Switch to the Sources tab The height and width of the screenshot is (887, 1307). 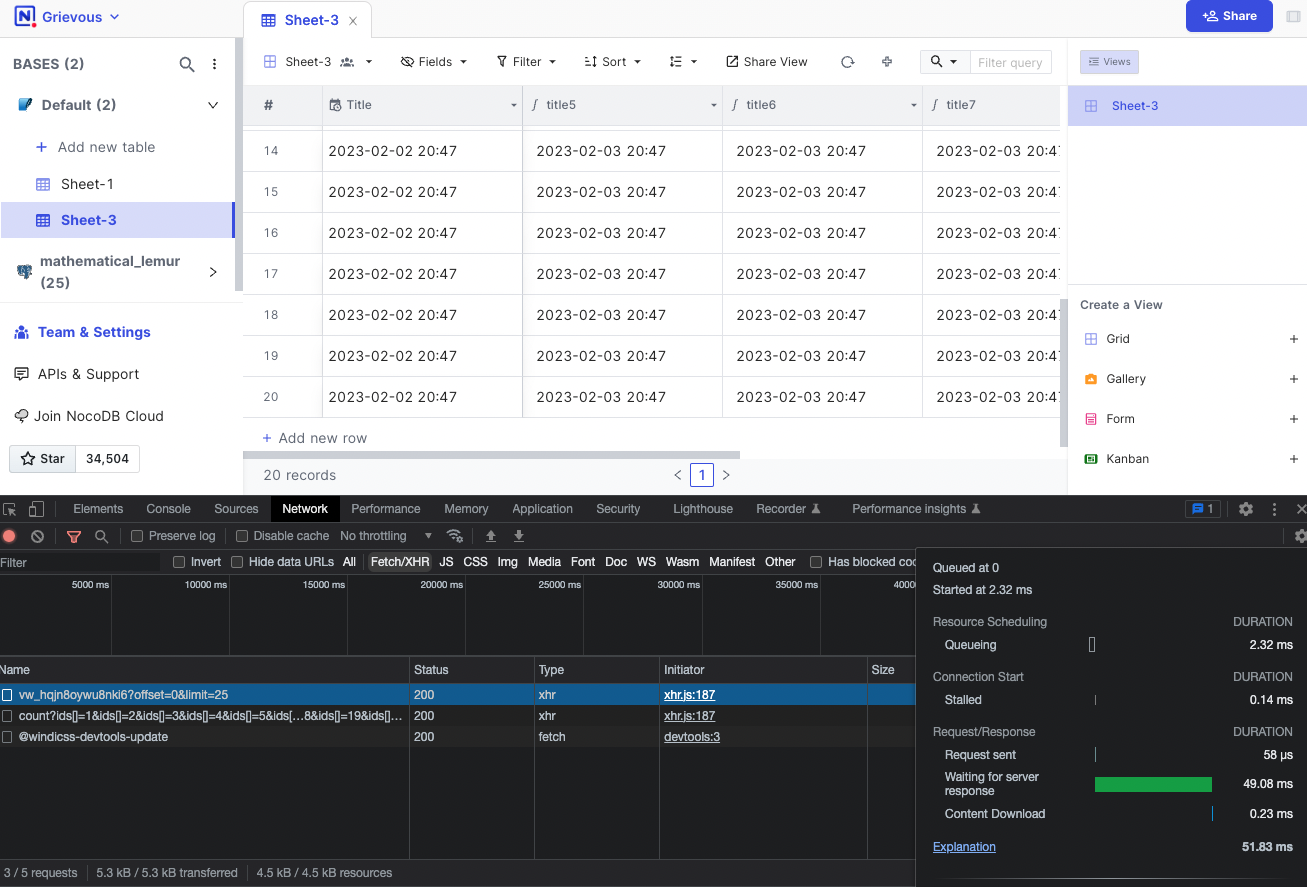tap(236, 509)
